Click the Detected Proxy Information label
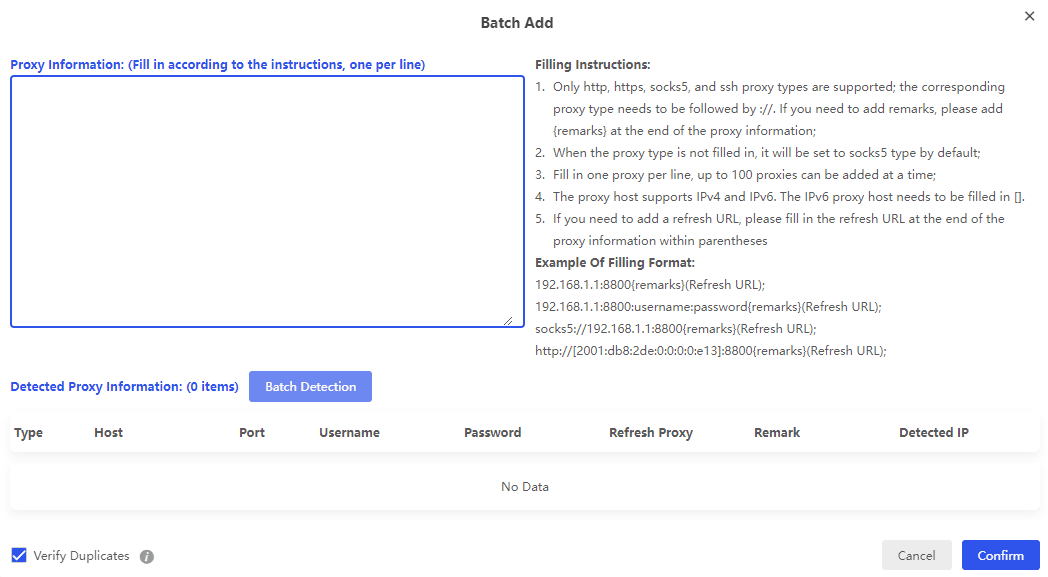Viewport: 1048px width, 577px height. [x=124, y=387]
